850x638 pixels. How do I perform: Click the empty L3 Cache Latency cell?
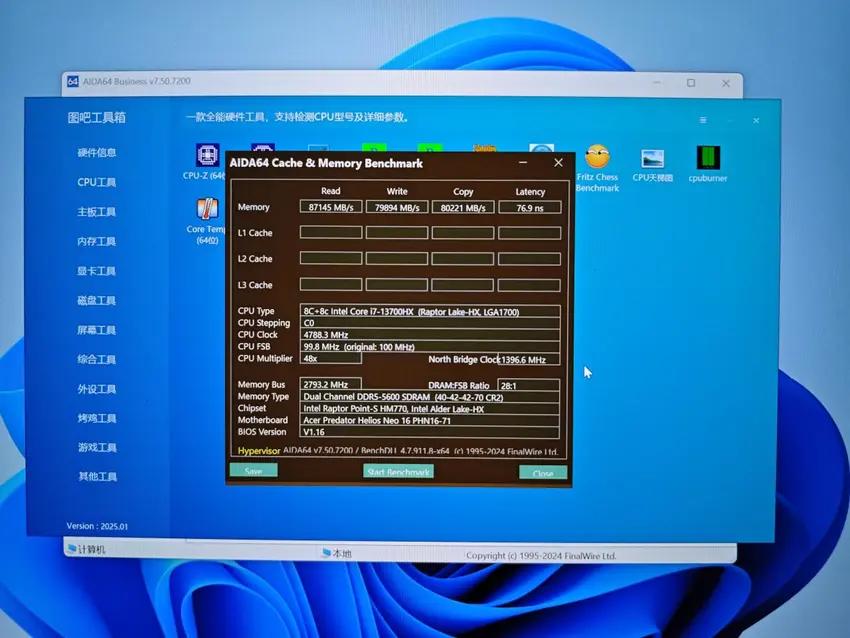click(x=529, y=285)
